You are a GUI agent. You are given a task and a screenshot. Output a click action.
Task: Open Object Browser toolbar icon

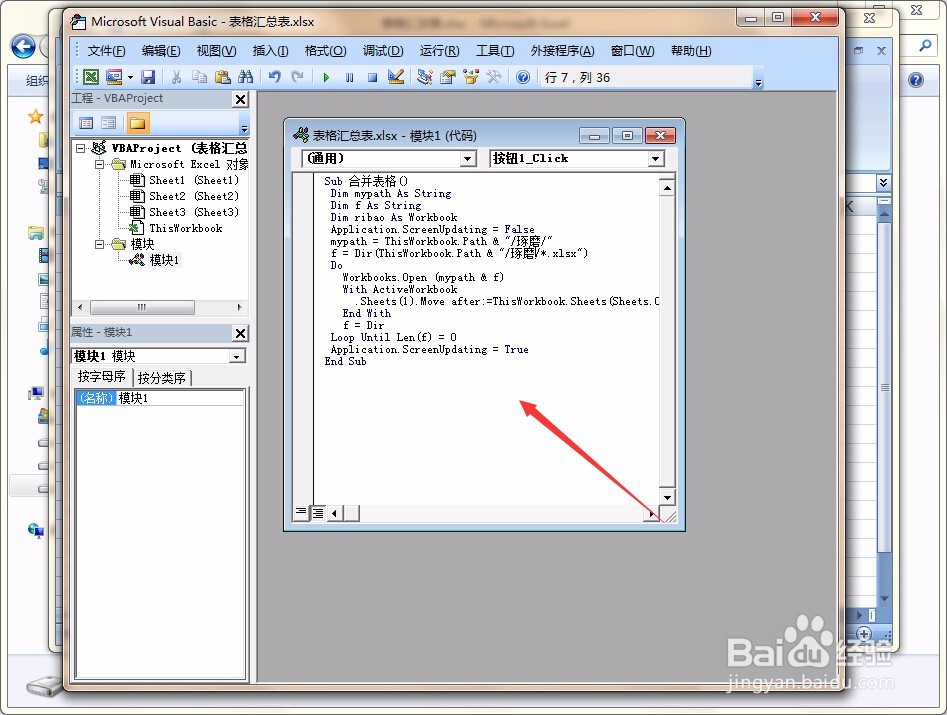coord(470,77)
